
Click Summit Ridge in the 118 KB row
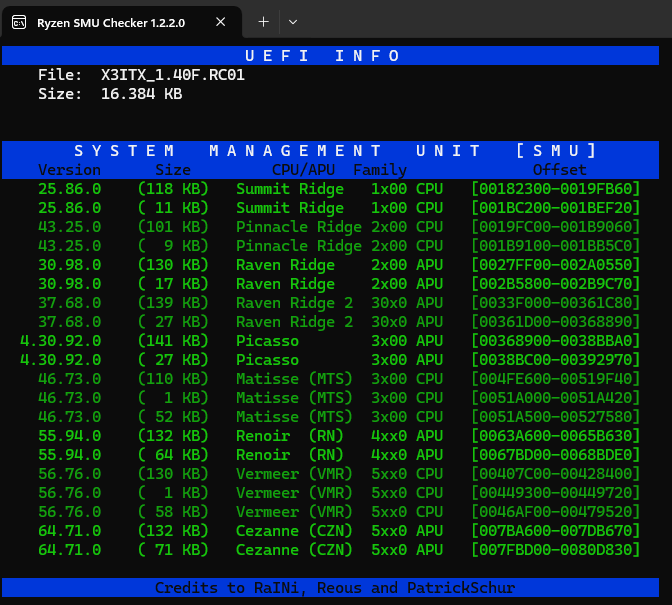pos(290,189)
